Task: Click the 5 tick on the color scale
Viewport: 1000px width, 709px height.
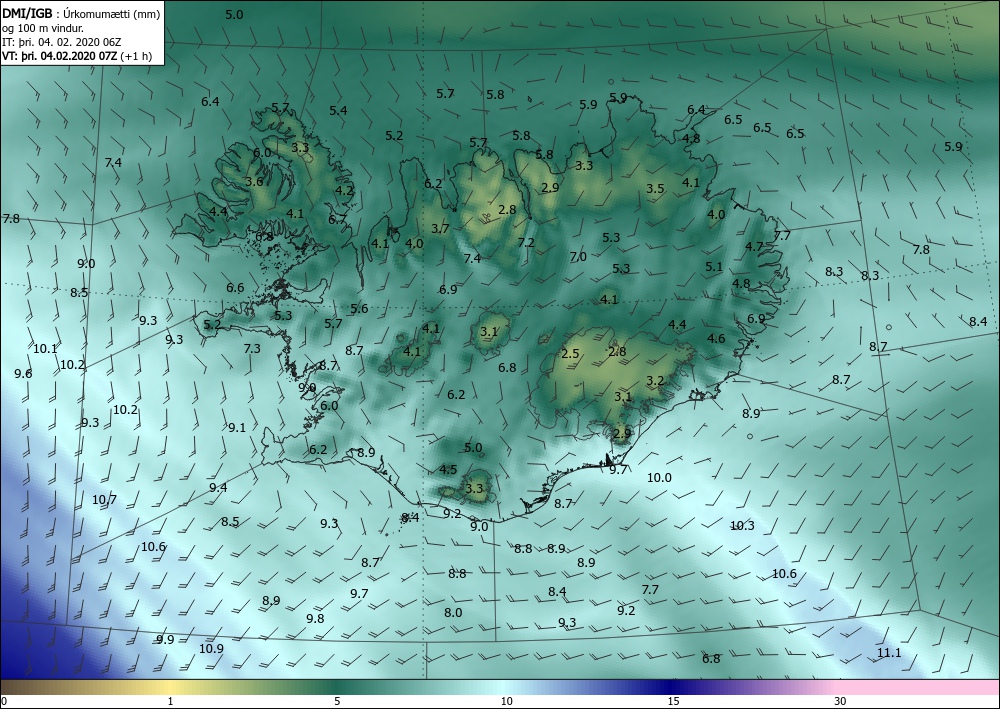Action: [337, 701]
